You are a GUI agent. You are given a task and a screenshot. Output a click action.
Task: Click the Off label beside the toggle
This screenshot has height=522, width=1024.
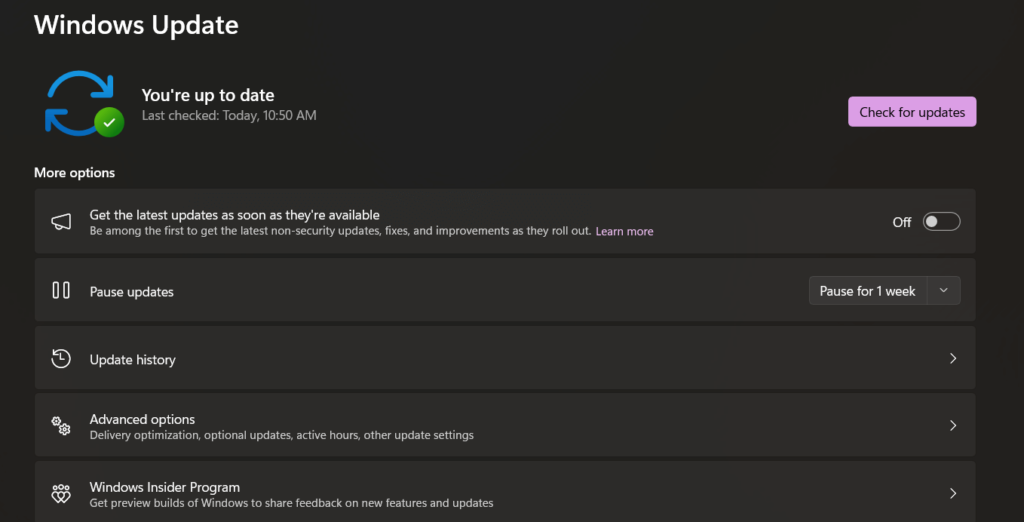click(x=902, y=222)
